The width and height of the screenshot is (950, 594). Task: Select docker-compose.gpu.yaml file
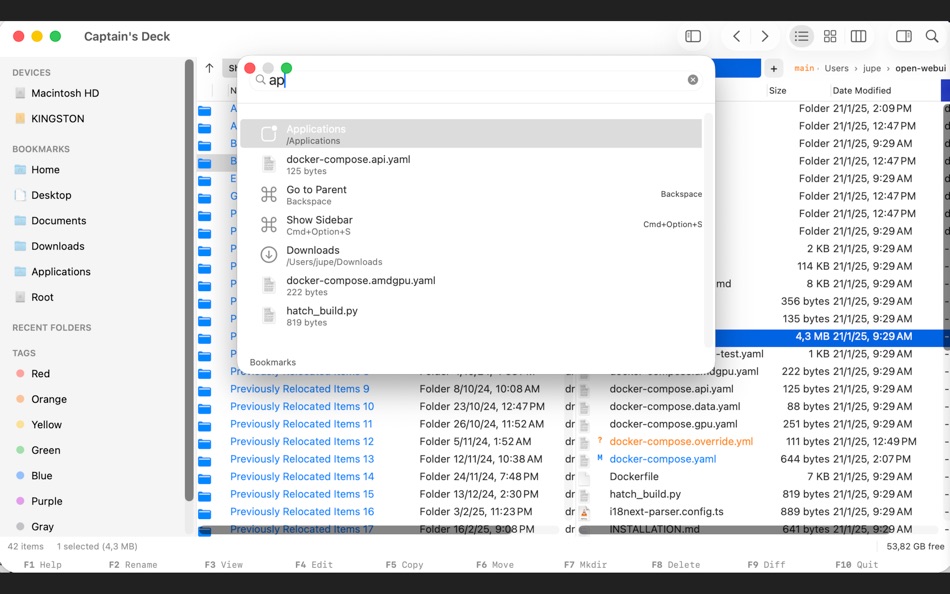point(673,424)
